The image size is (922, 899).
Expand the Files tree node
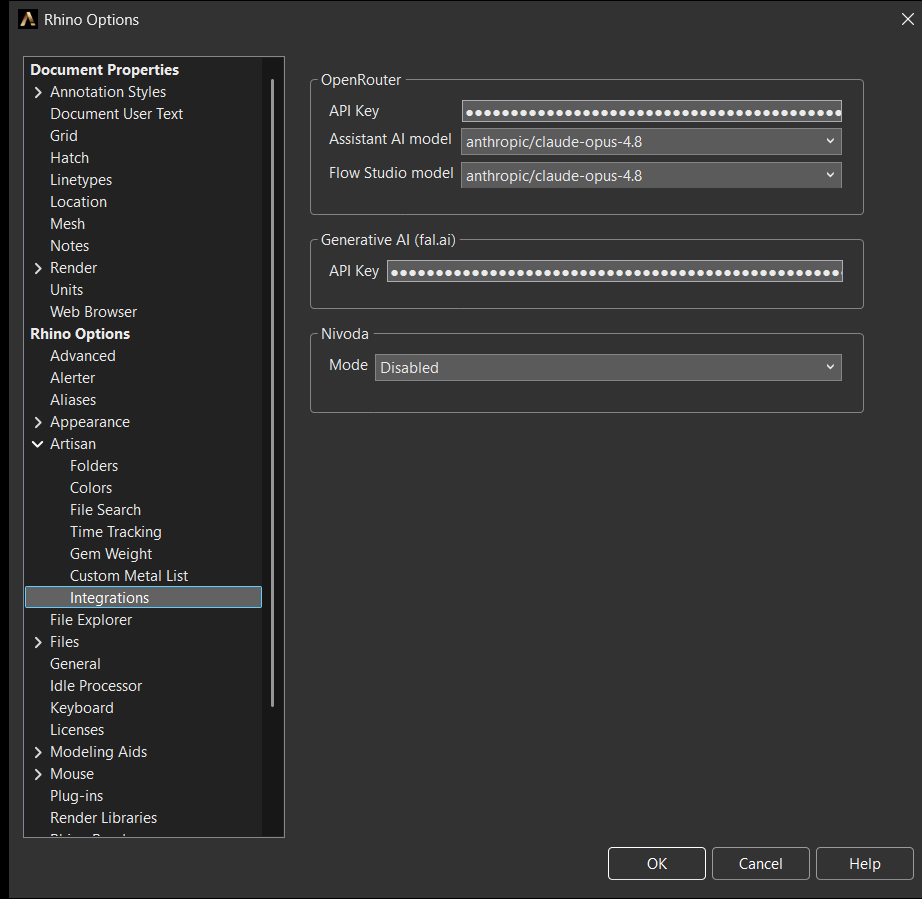38,642
